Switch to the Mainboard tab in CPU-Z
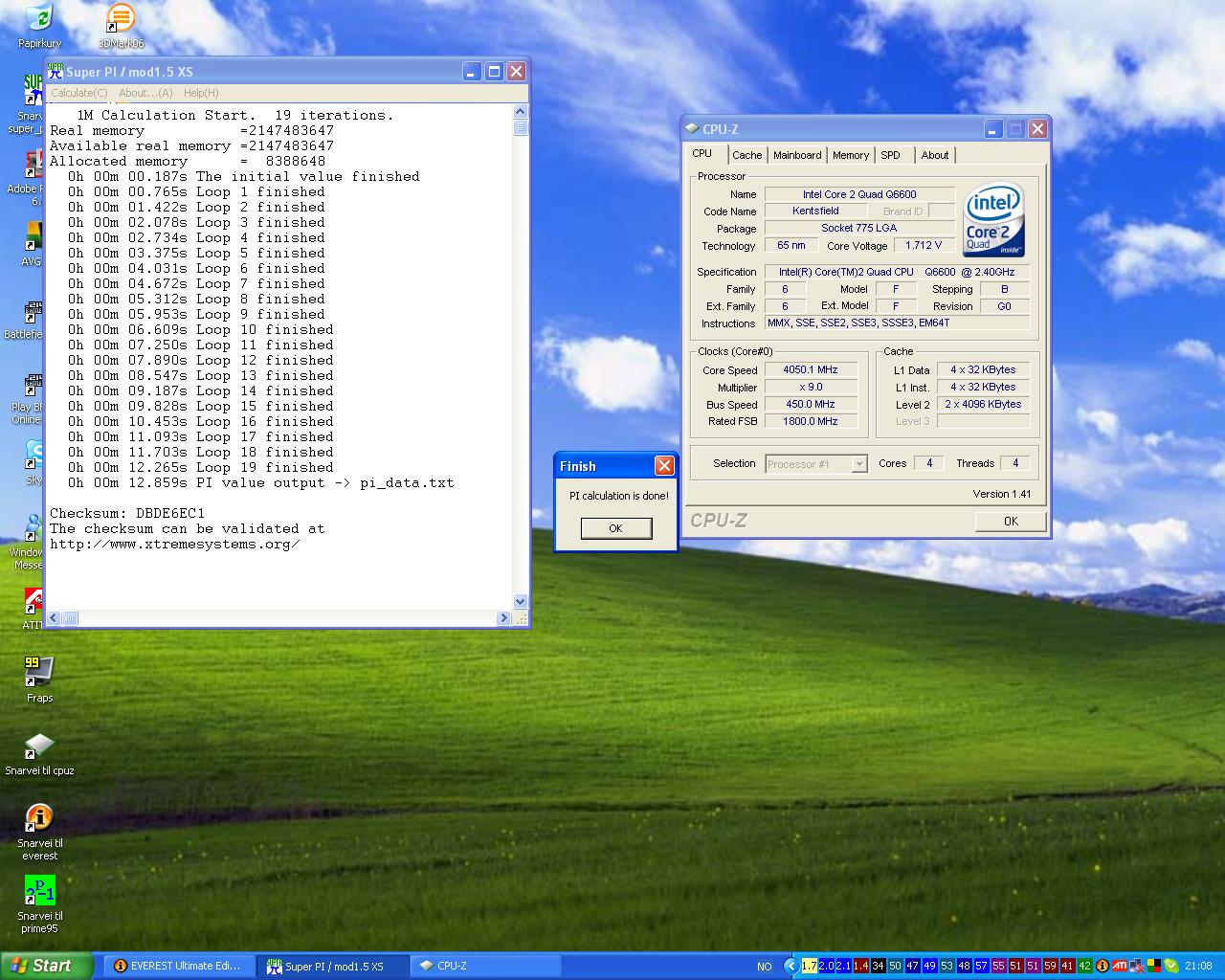The image size is (1225, 980). click(797, 155)
